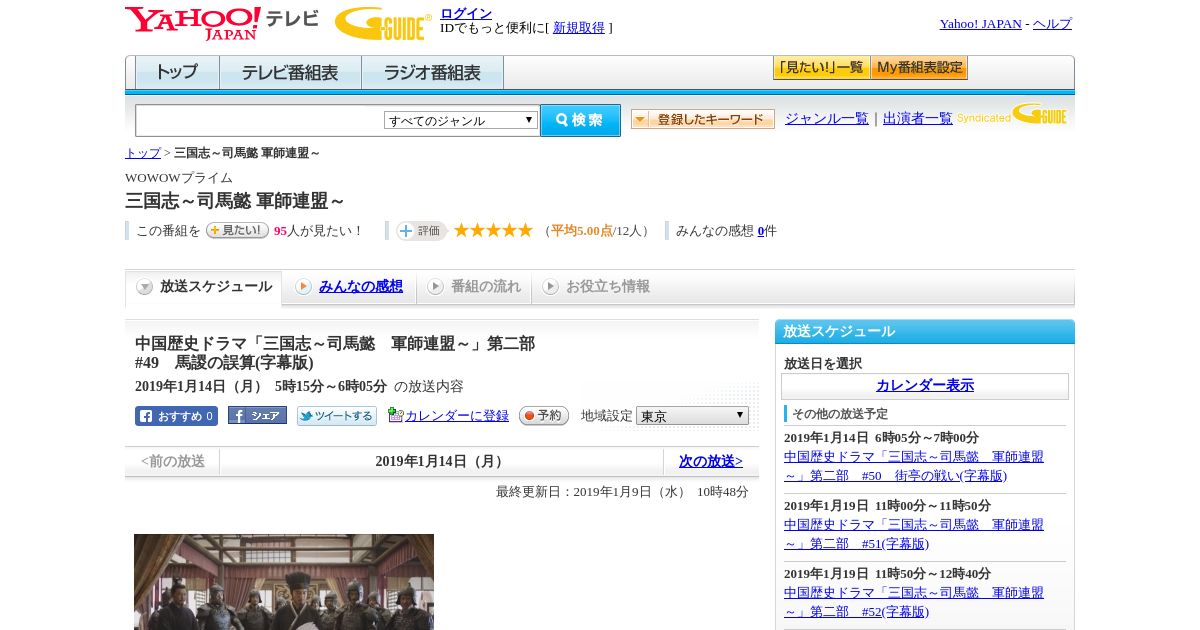Click the Facebook シェア button

coord(257,415)
